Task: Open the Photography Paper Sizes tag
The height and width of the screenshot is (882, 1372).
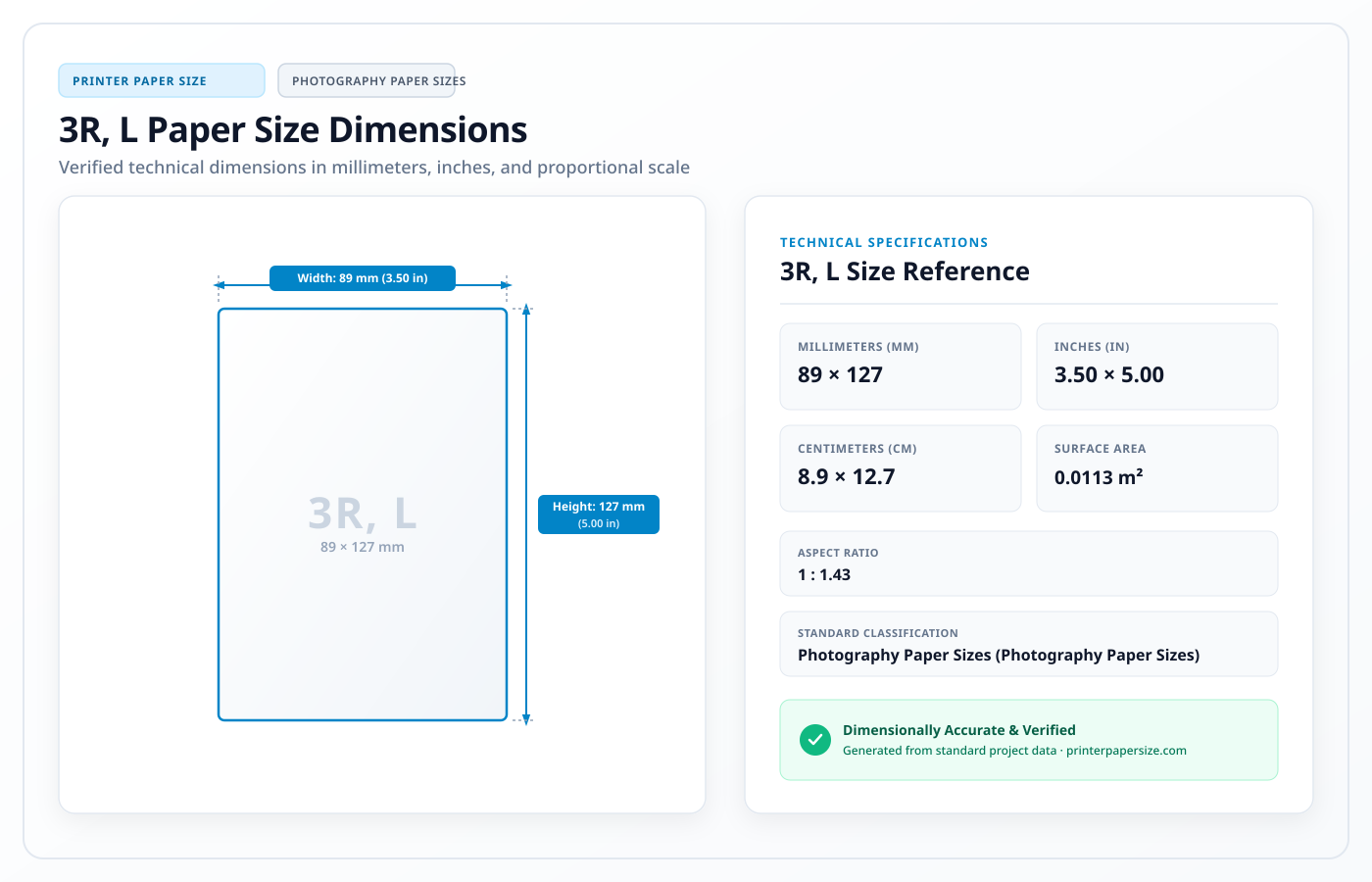Action: [367, 80]
